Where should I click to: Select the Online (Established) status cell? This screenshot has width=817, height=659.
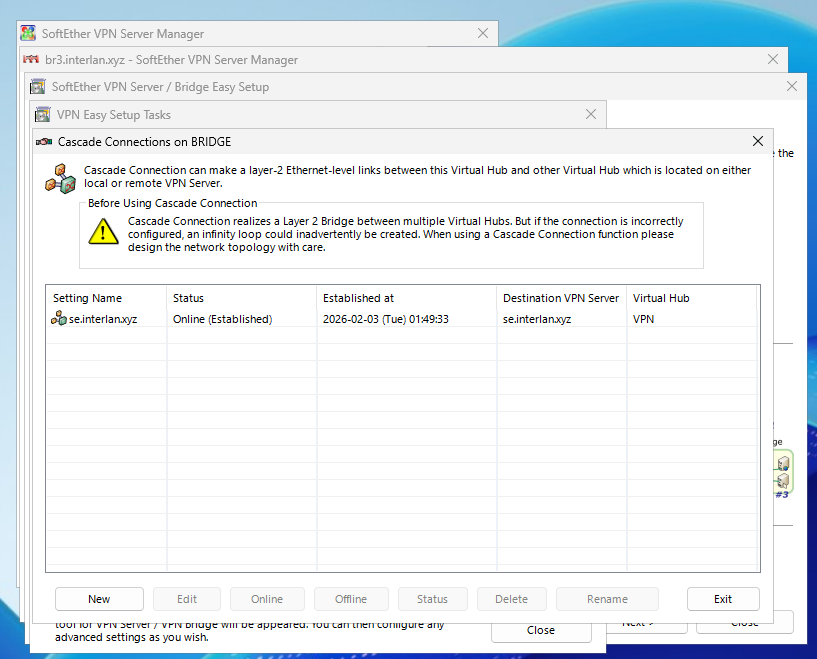(x=222, y=319)
